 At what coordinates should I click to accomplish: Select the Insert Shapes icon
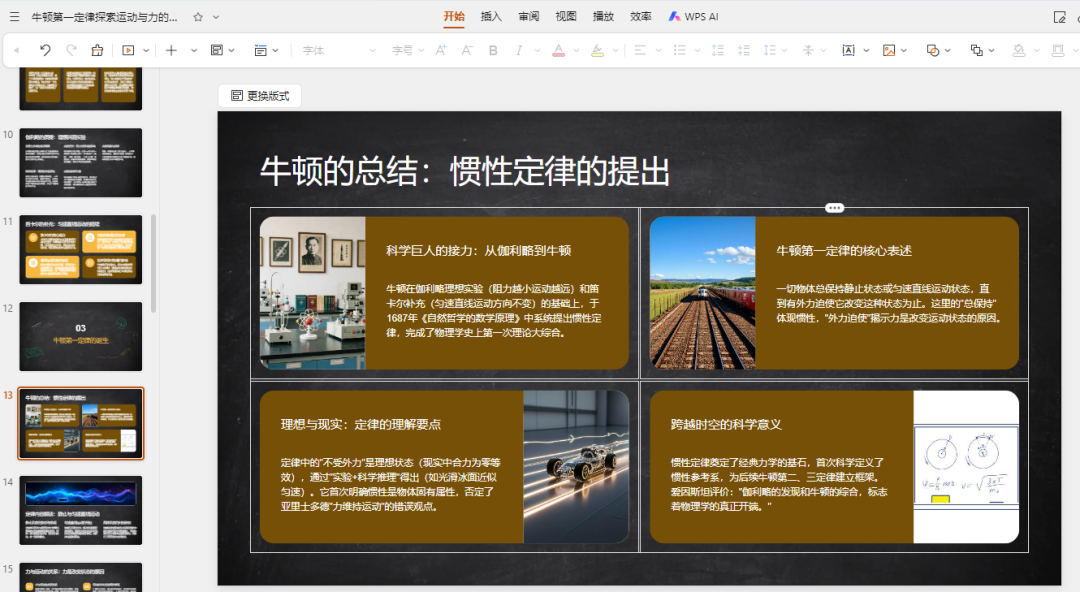click(x=932, y=50)
